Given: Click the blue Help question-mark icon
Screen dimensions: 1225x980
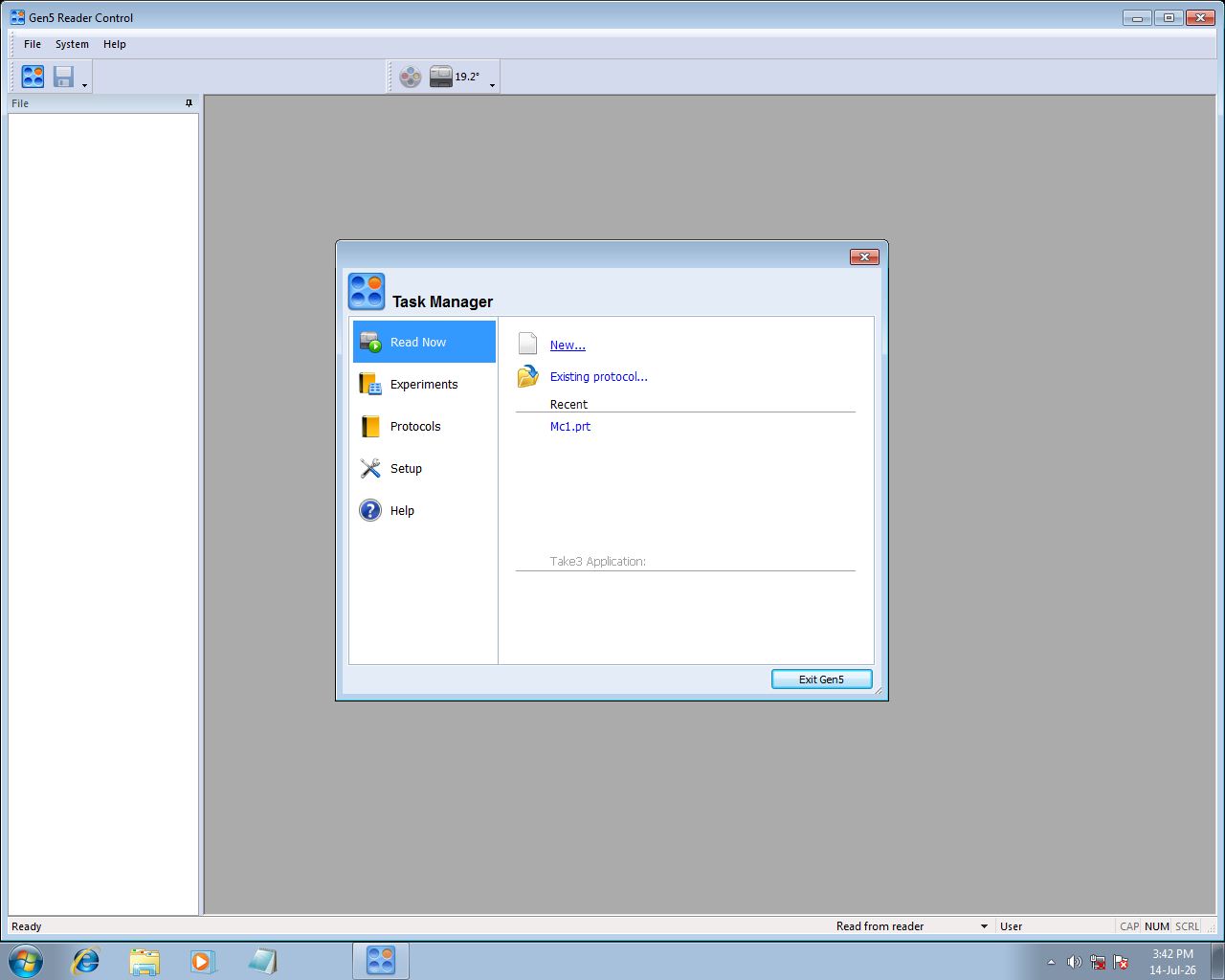Looking at the screenshot, I should coord(370,511).
